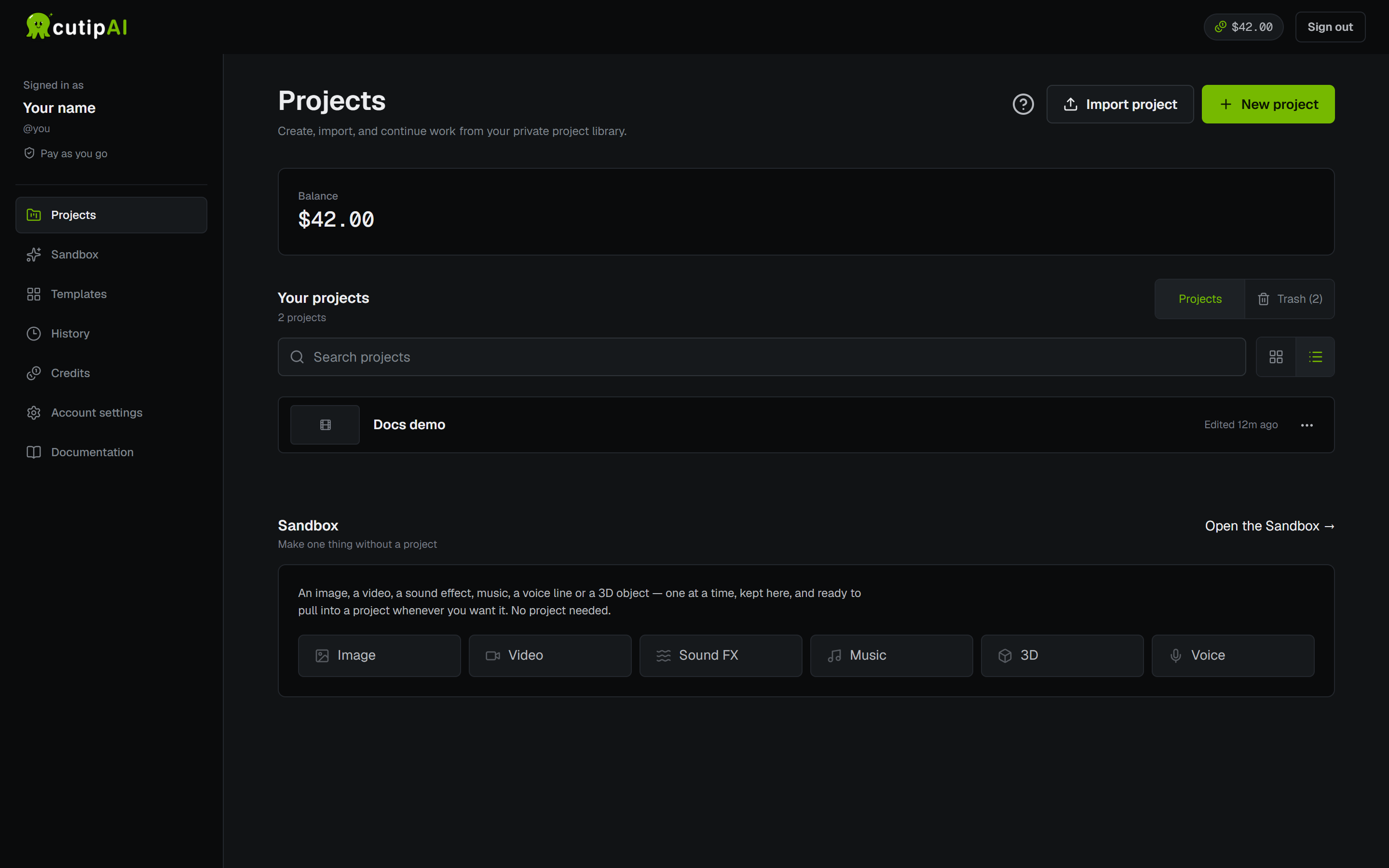The width and height of the screenshot is (1389, 868).
Task: Choose the 3D sandbox option
Action: click(1062, 656)
